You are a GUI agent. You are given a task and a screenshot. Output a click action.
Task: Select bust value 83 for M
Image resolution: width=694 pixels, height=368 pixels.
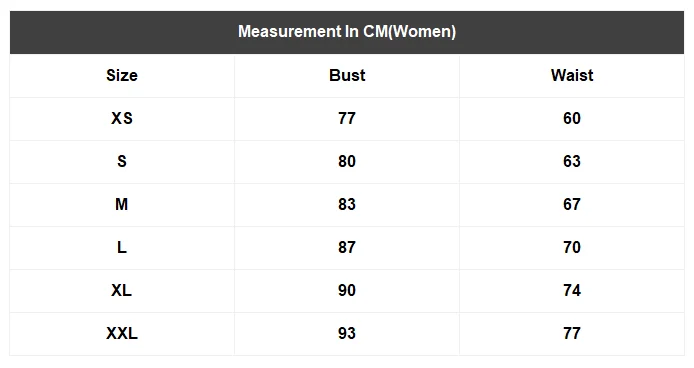347,204
